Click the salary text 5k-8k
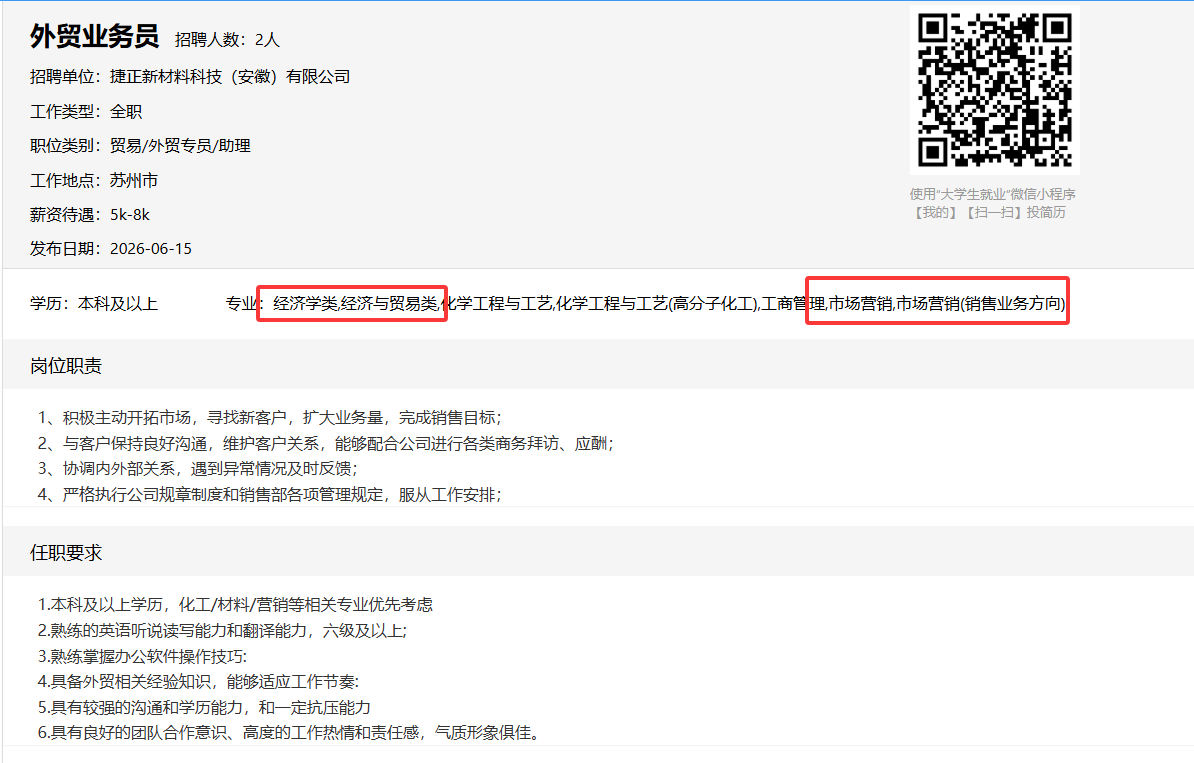The height and width of the screenshot is (763, 1194). [129, 215]
